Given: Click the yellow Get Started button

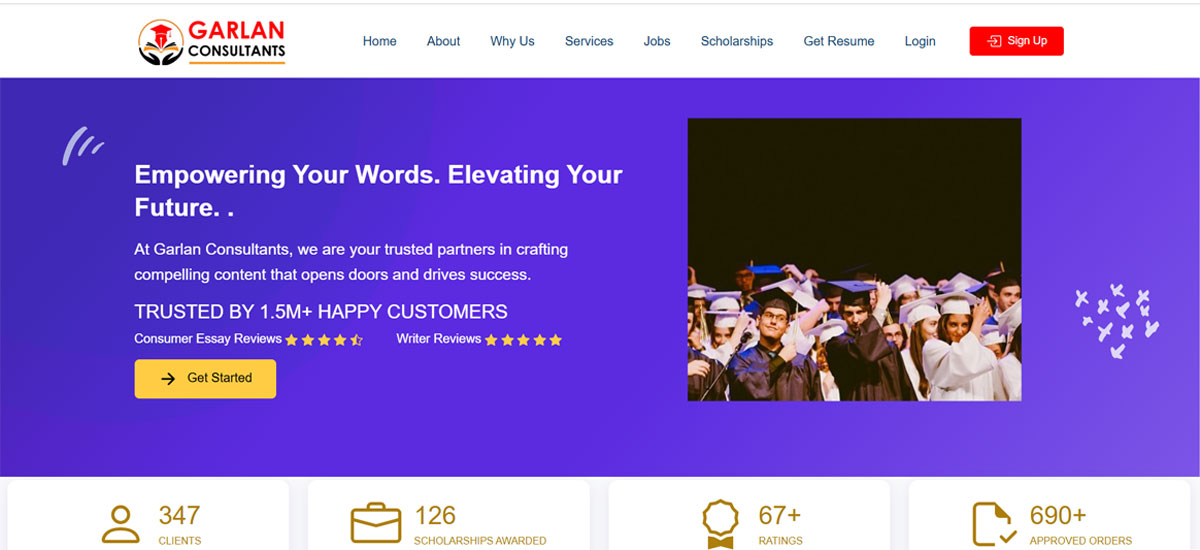Looking at the screenshot, I should [x=205, y=379].
